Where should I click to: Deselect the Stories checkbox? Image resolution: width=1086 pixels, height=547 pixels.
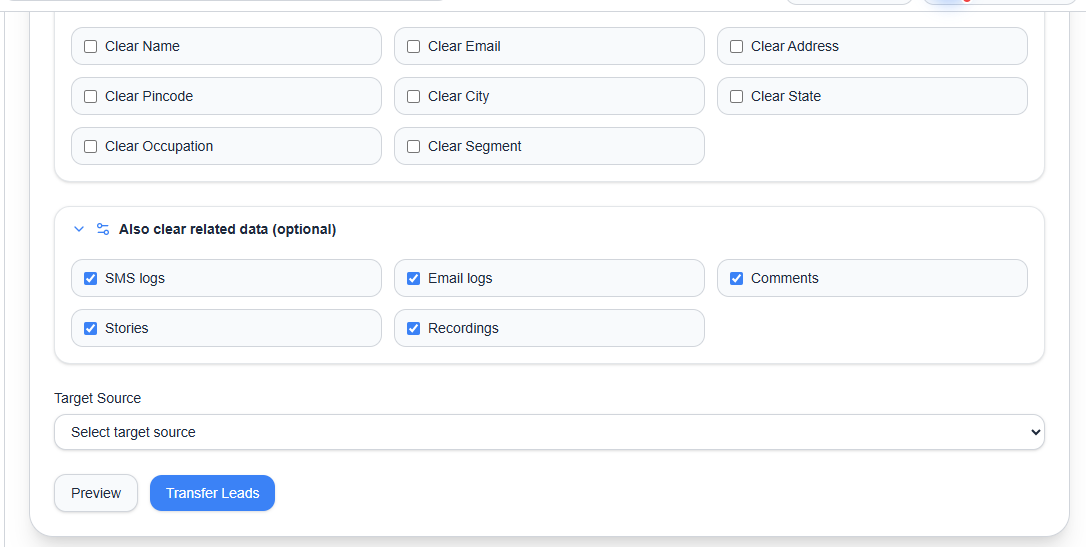(x=91, y=328)
